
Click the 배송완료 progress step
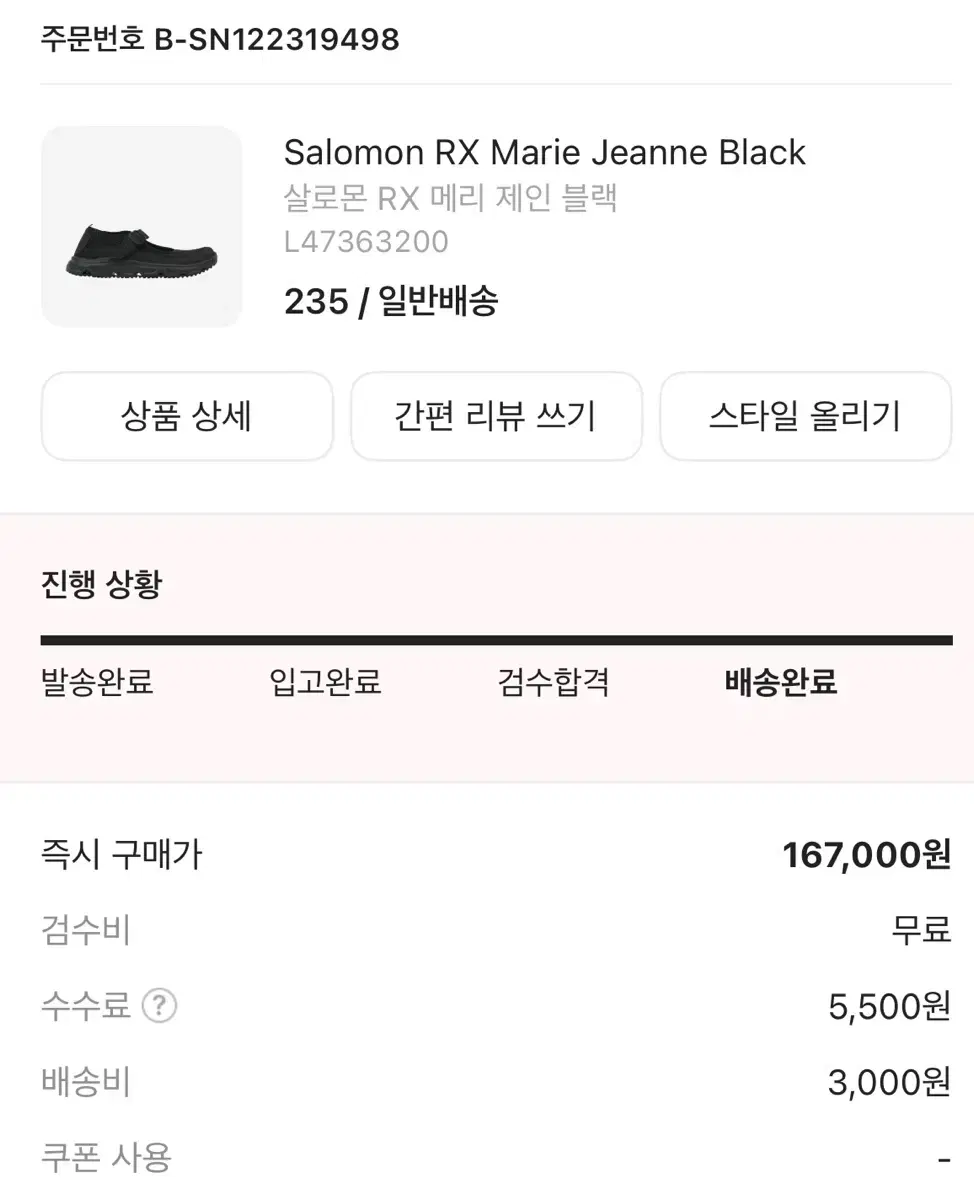(781, 683)
